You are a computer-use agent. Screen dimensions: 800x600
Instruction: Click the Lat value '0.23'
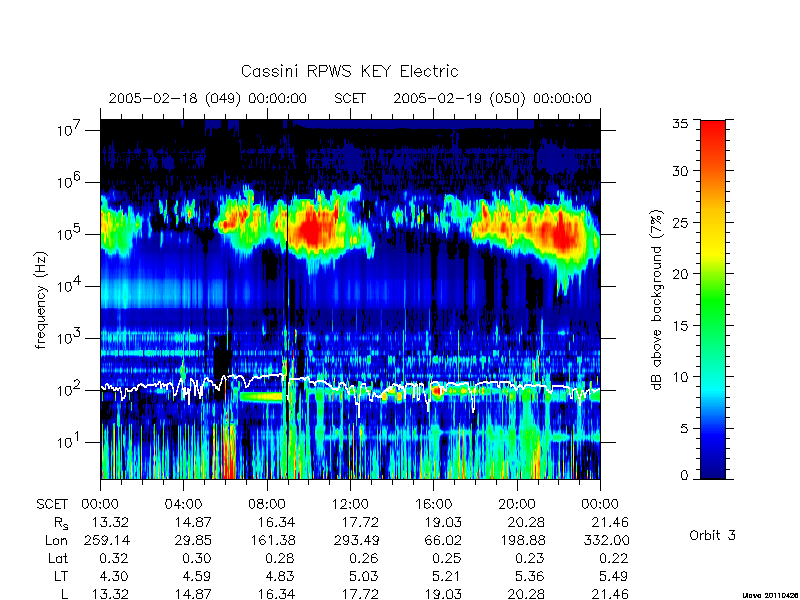(x=530, y=558)
